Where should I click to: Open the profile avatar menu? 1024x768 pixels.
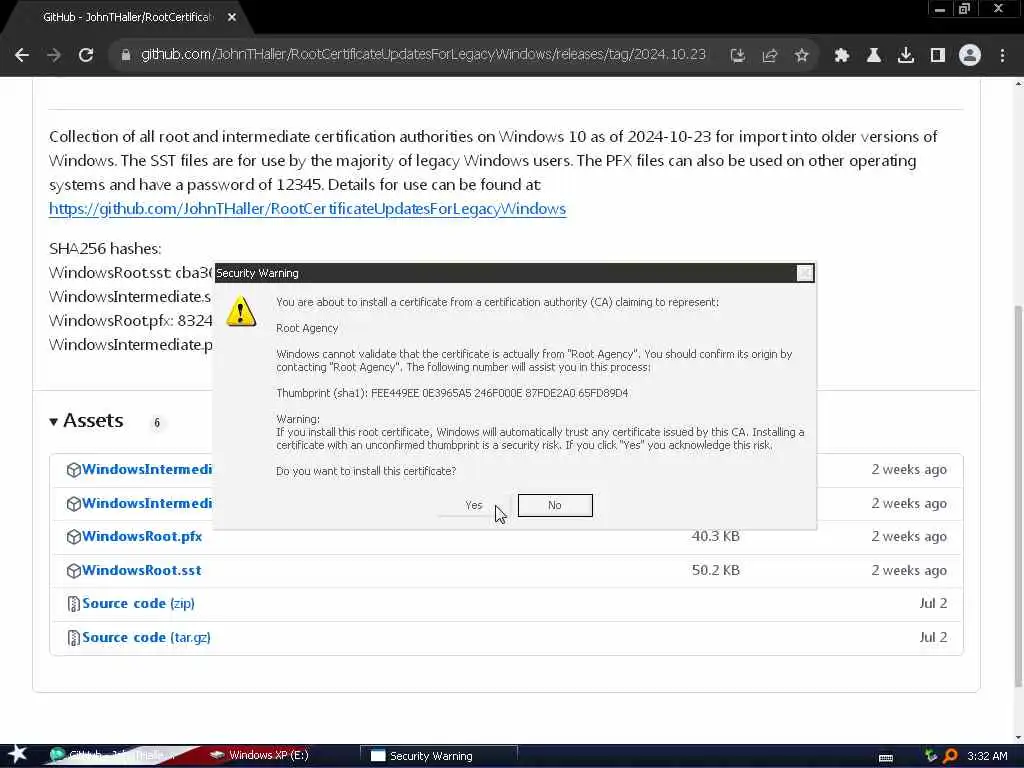coord(970,56)
